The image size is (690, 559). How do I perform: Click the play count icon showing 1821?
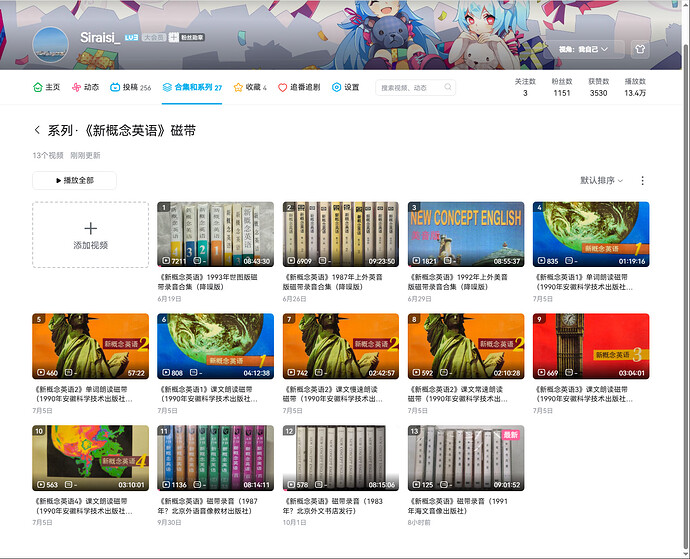coord(416,261)
